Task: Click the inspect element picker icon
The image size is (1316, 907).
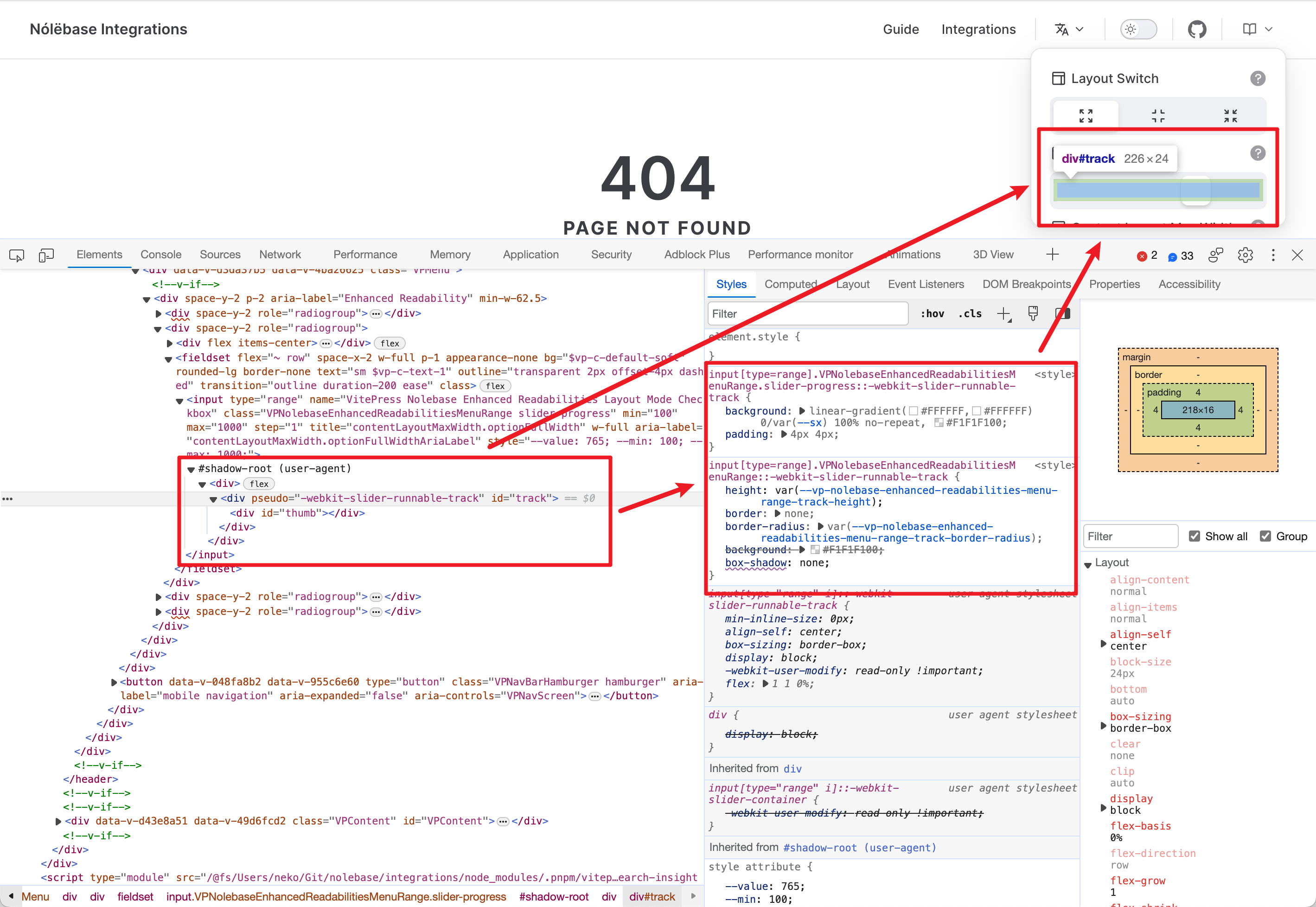Action: point(17,255)
